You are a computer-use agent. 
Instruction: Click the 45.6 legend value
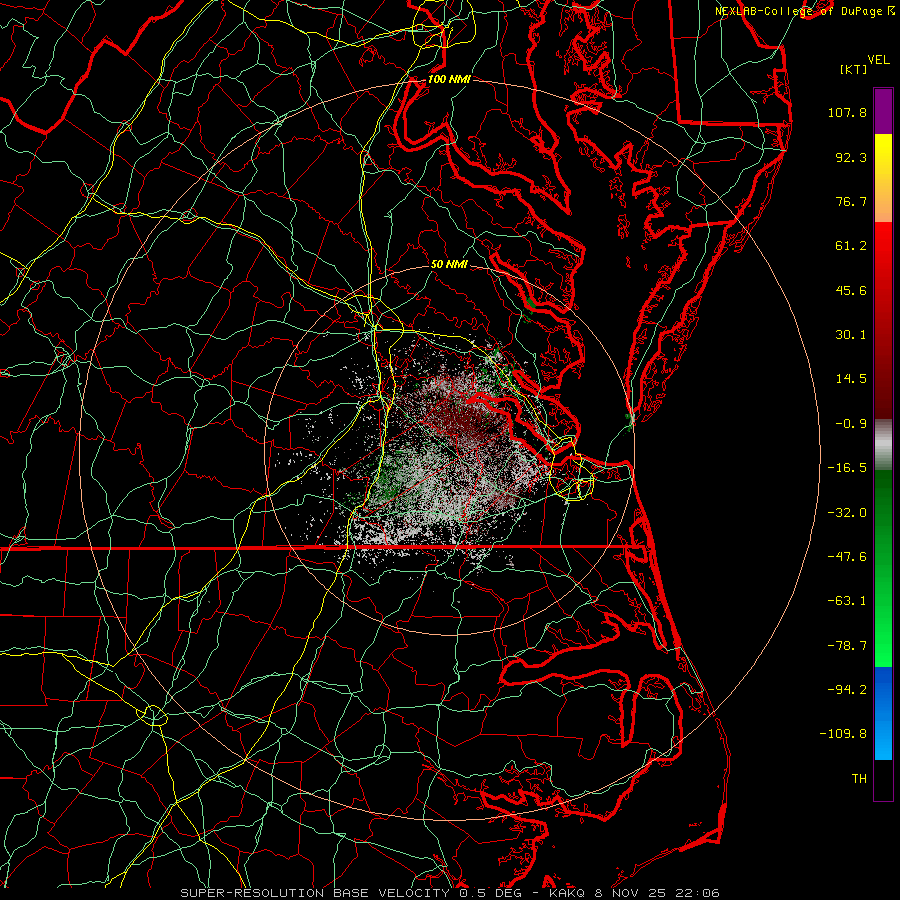(x=851, y=290)
